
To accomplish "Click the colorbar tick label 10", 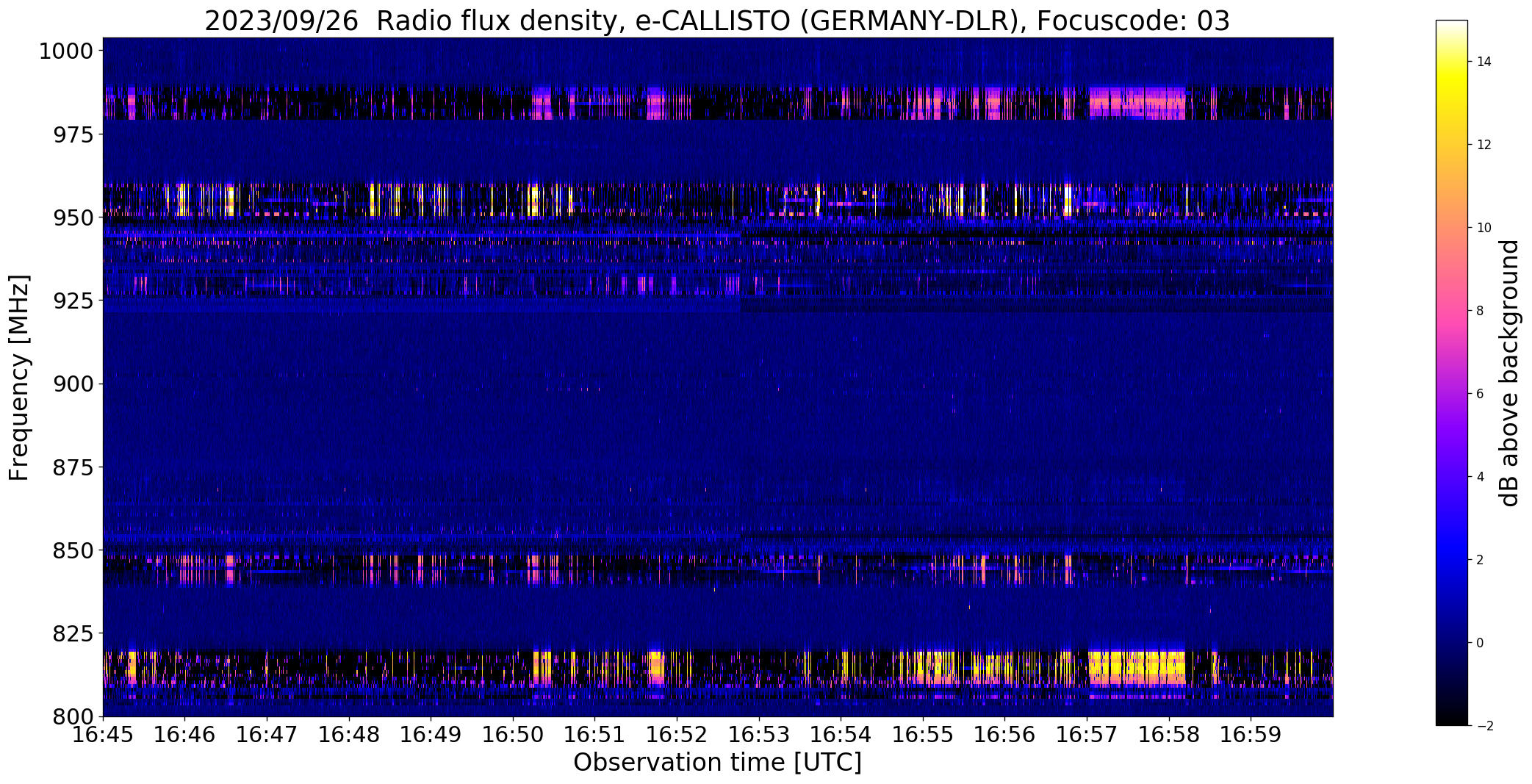I will click(1484, 228).
